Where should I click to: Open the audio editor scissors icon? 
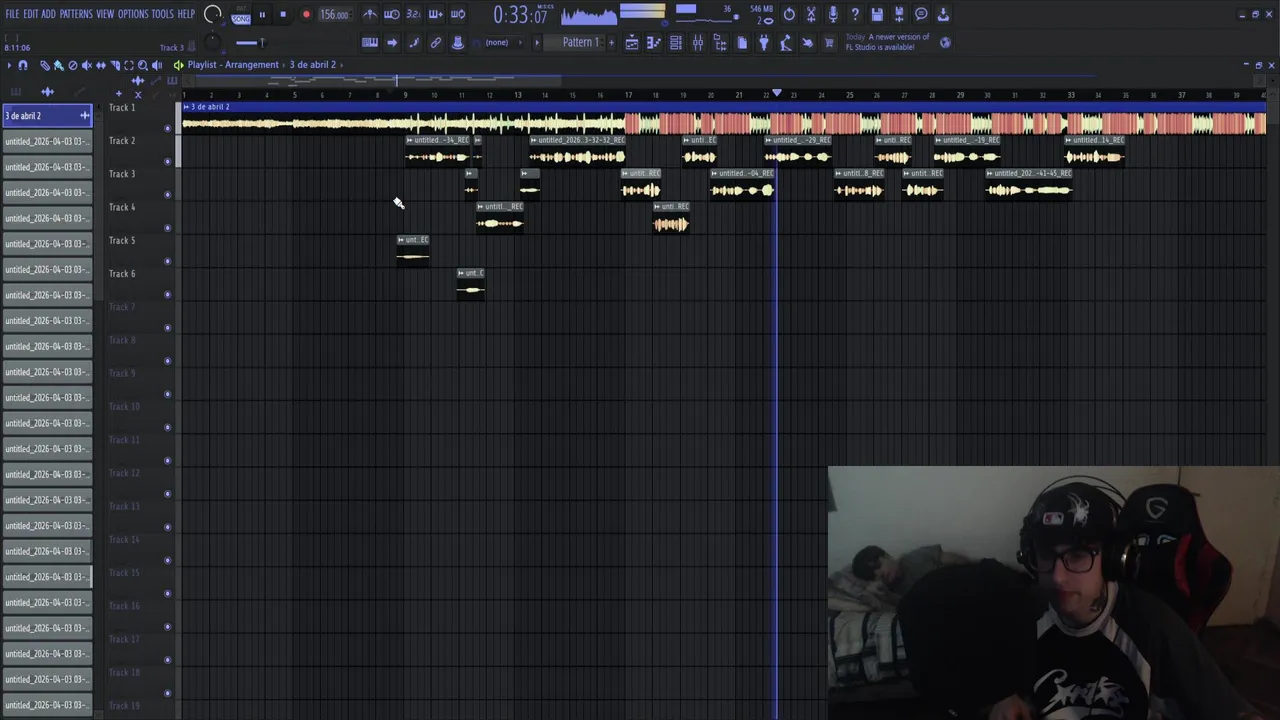(x=811, y=14)
